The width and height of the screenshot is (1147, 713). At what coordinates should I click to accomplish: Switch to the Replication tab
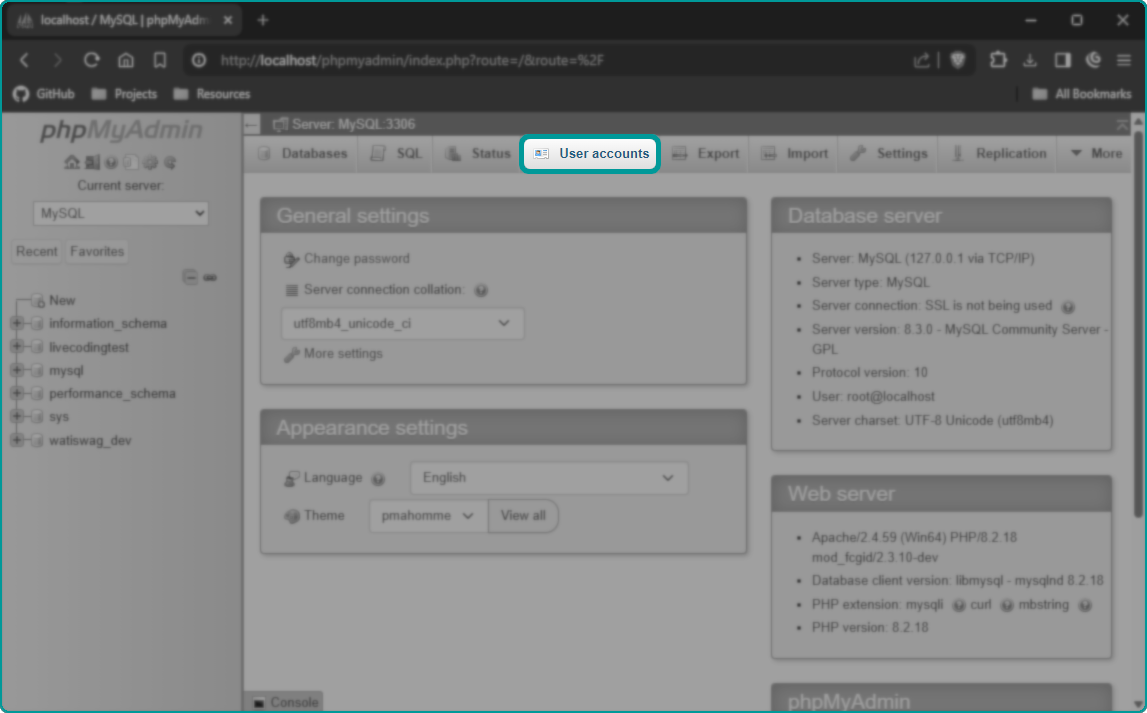coord(999,154)
